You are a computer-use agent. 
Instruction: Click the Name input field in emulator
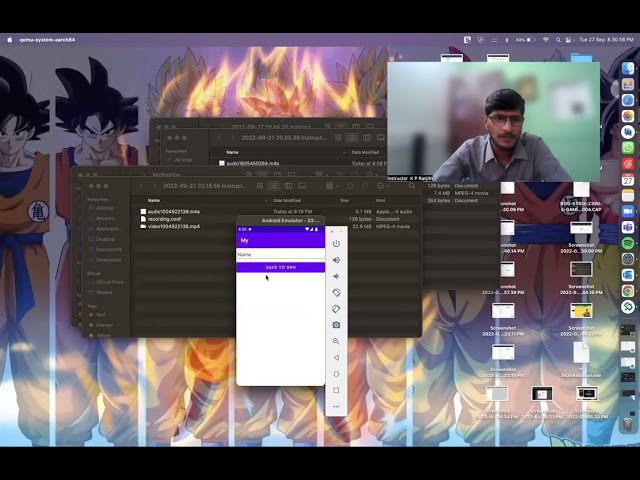point(280,255)
